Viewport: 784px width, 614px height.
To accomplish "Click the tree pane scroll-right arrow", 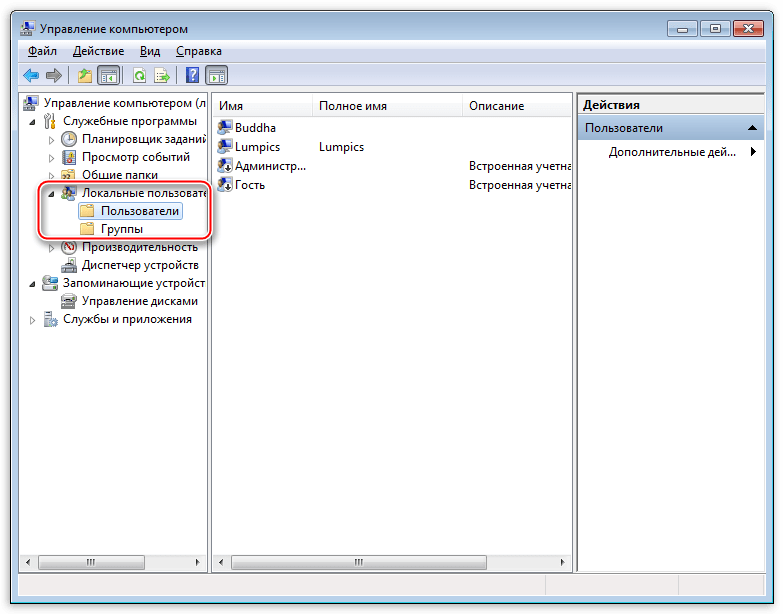I will [198, 562].
